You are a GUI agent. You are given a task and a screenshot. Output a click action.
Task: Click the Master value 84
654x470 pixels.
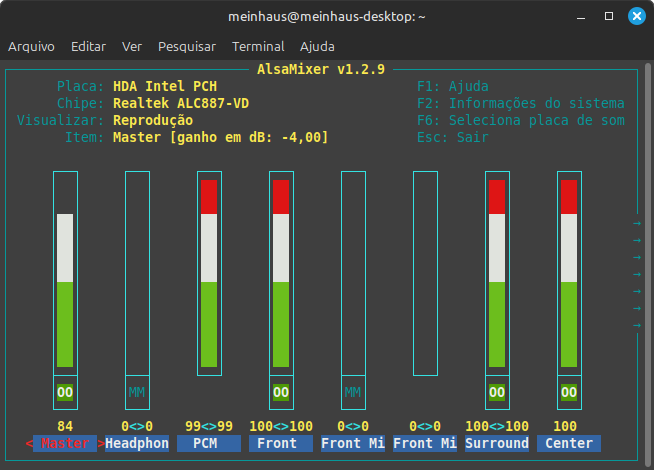coord(65,426)
